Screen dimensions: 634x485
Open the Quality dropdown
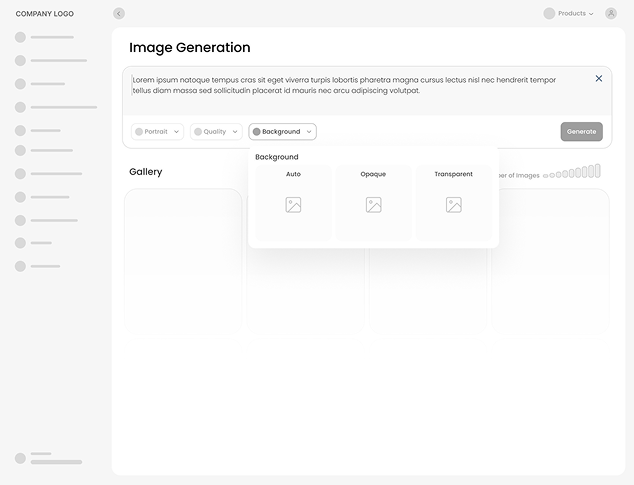(x=216, y=132)
